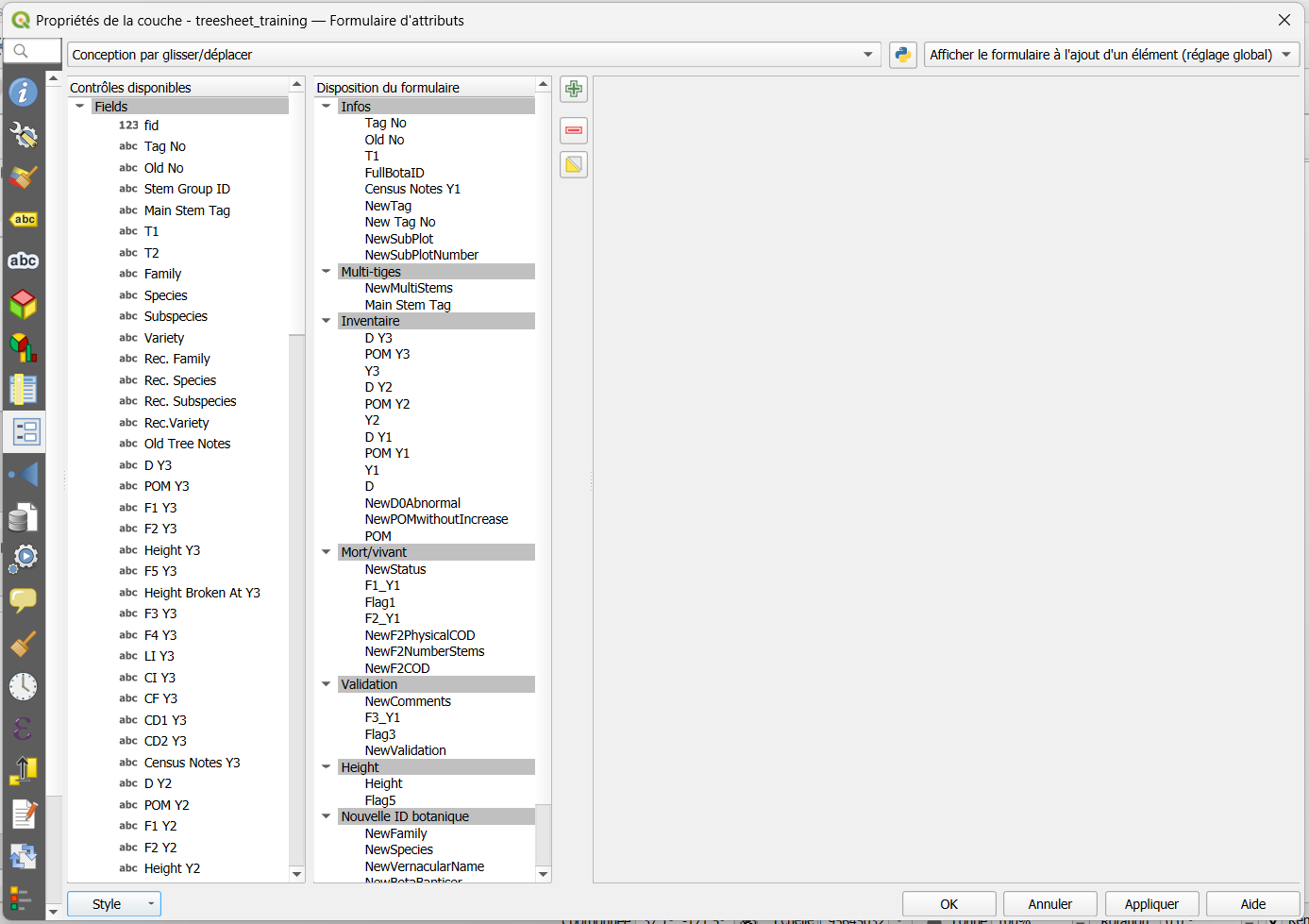Collapse the Validation group
The height and width of the screenshot is (924, 1309).
click(x=327, y=684)
